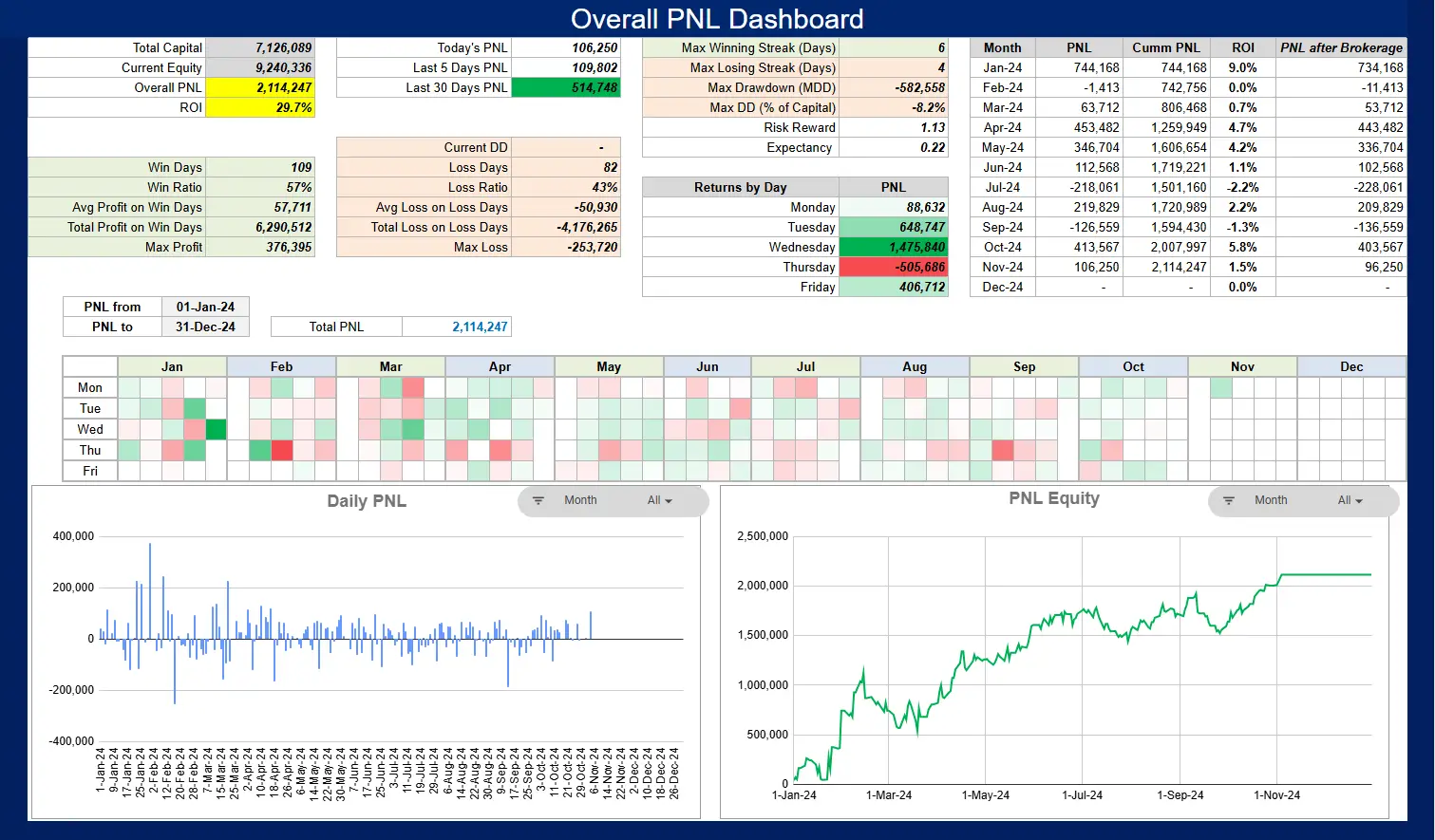Click the Max DD percent value -8.2%
The height and width of the screenshot is (840, 1435).
coord(893,107)
